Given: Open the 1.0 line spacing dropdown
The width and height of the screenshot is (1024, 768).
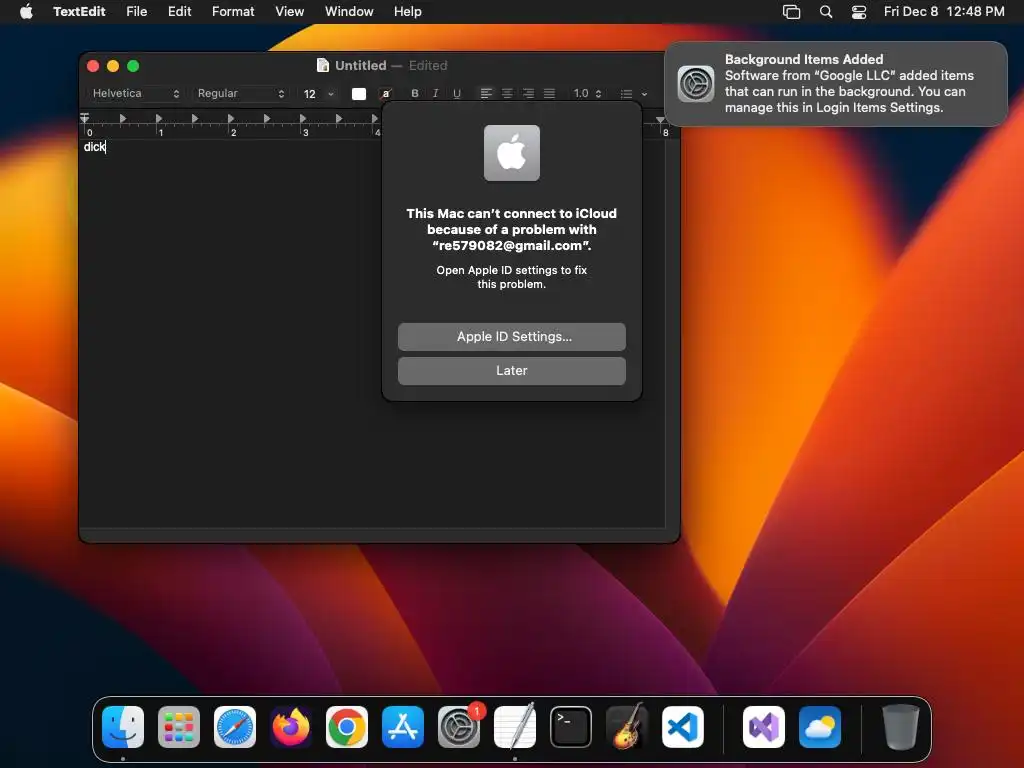Looking at the screenshot, I should click(587, 93).
